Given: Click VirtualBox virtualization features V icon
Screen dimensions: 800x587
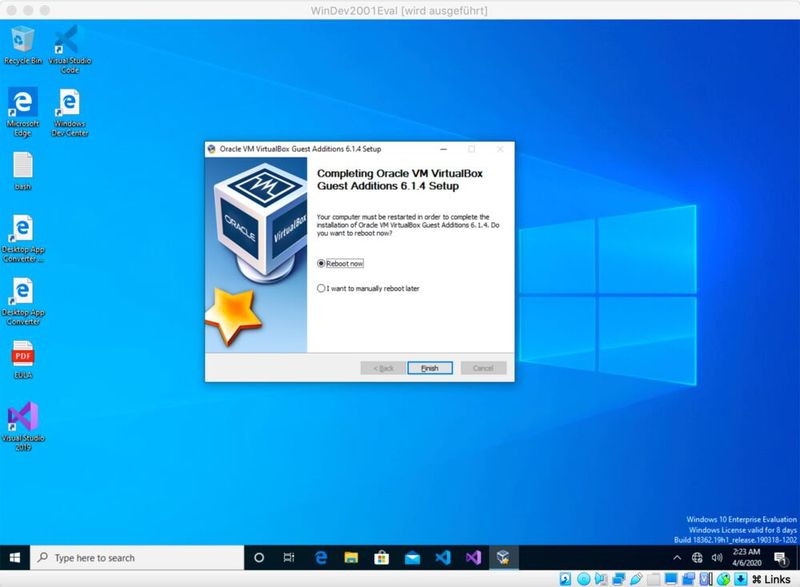Looking at the screenshot, I should click(x=706, y=579).
